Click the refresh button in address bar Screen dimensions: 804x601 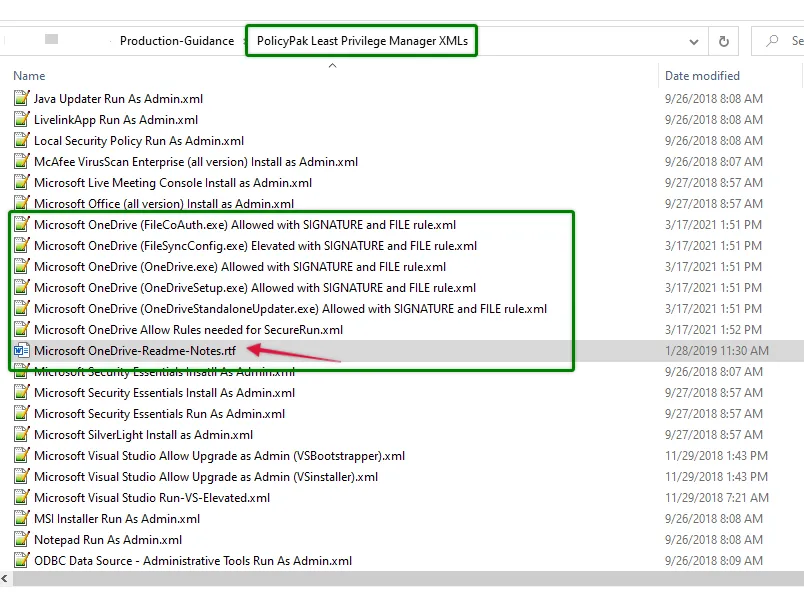pos(722,41)
